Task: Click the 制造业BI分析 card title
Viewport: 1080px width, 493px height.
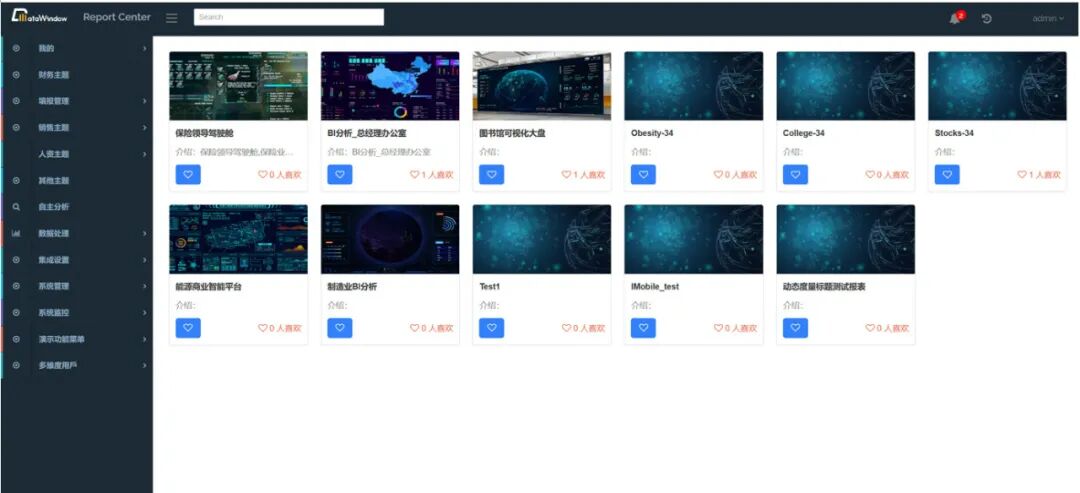Action: point(352,286)
